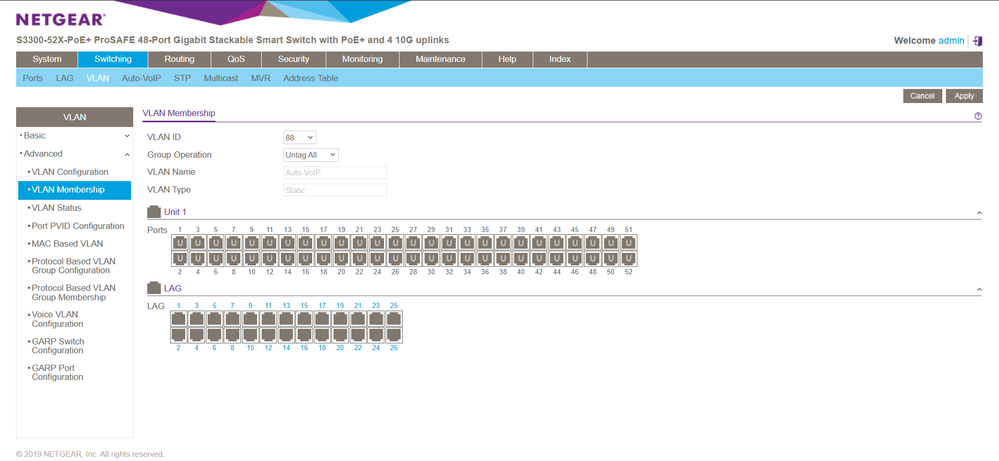Image resolution: width=999 pixels, height=461 pixels.
Task: Click Unit 1 port 39 icon
Action: pos(522,243)
